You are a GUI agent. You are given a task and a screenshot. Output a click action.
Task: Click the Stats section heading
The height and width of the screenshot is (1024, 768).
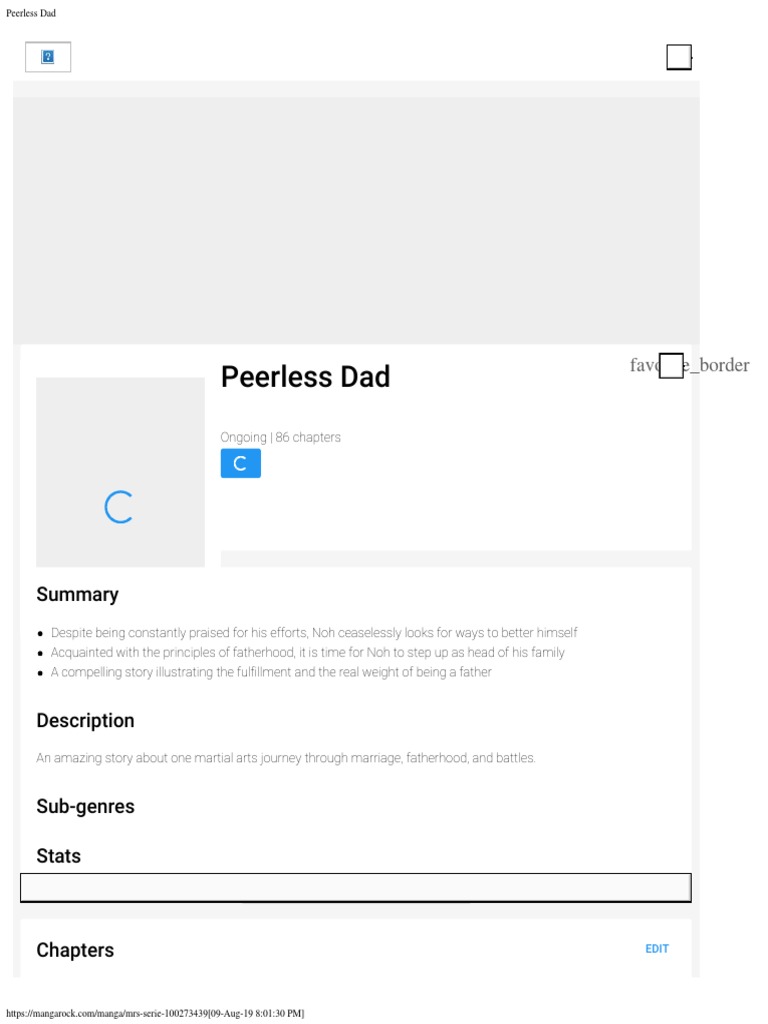point(58,856)
